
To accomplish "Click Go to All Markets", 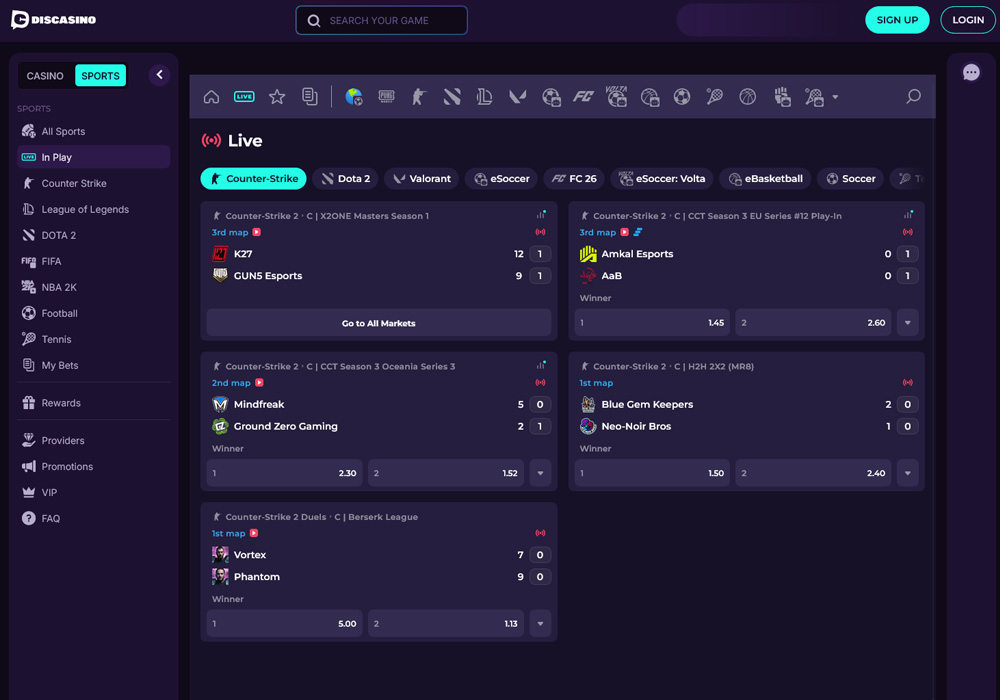I will pos(379,323).
